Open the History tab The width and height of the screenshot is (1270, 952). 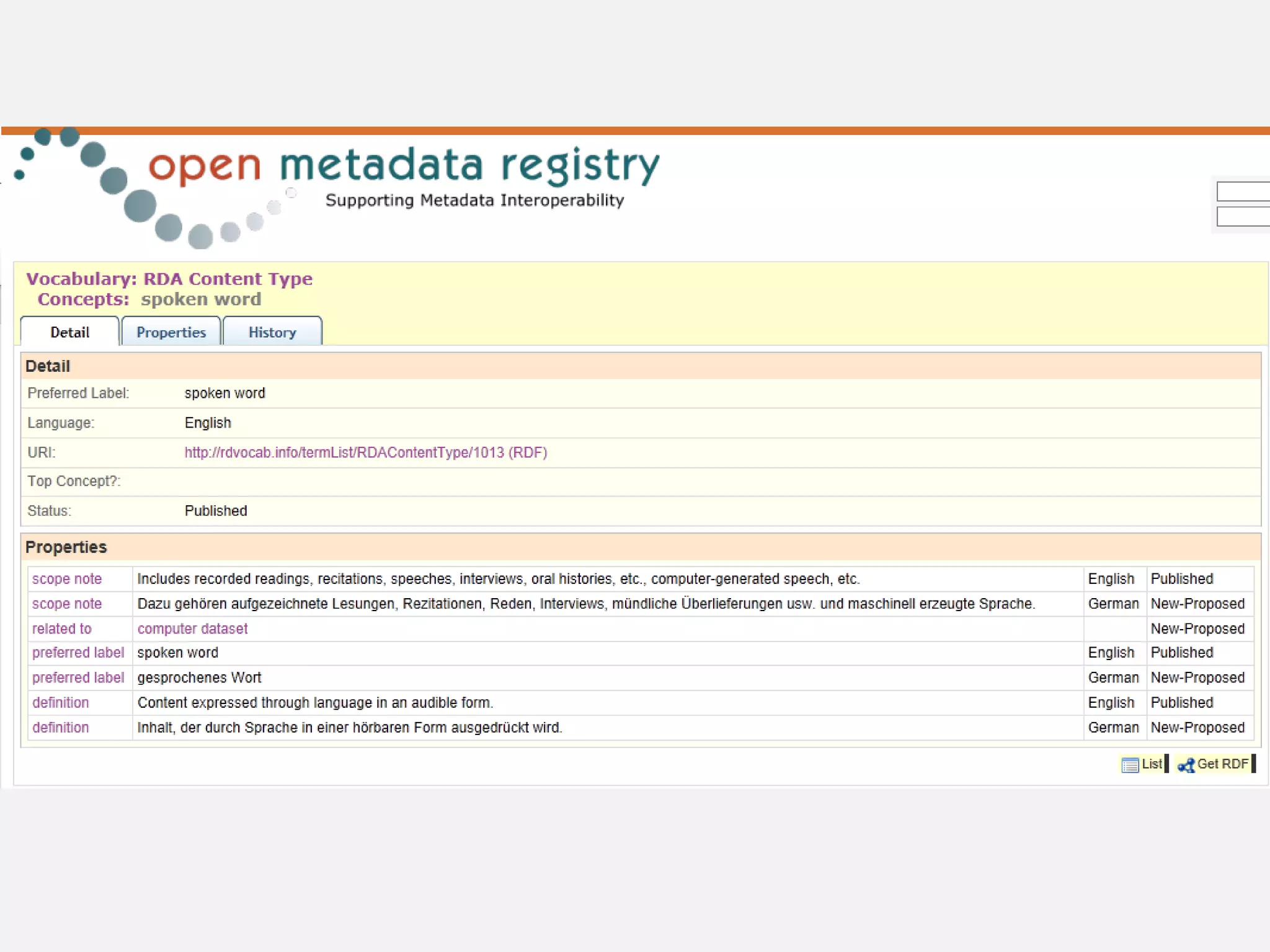coord(272,332)
